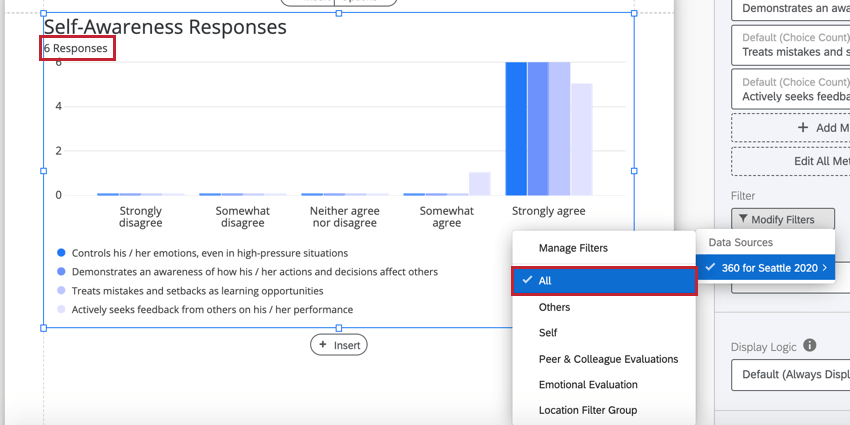Image resolution: width=850 pixels, height=425 pixels.
Task: Open the Display Logic dropdown
Action: [790, 375]
